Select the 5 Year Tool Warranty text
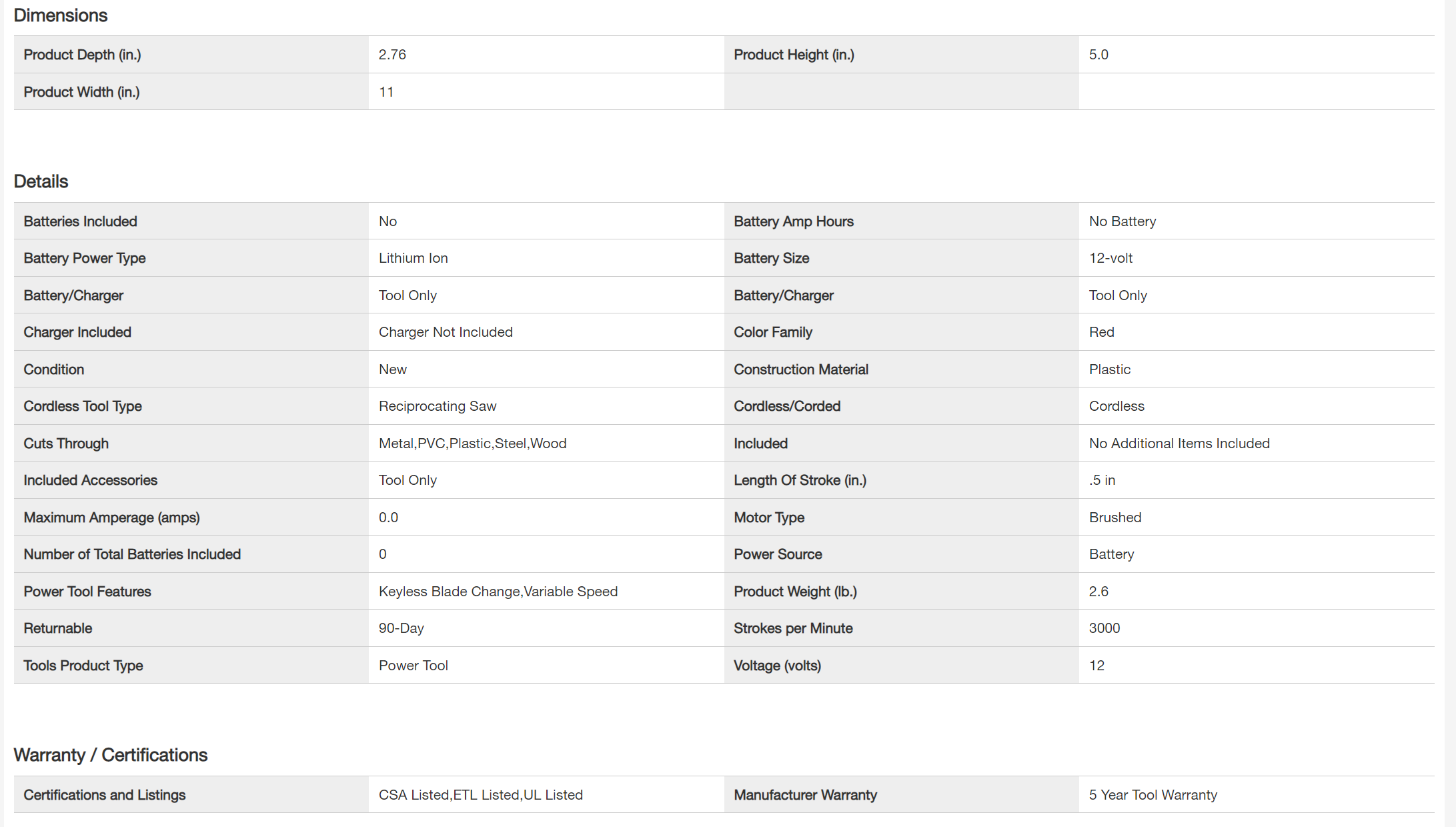Viewport: 1456px width, 827px height. click(x=1153, y=795)
